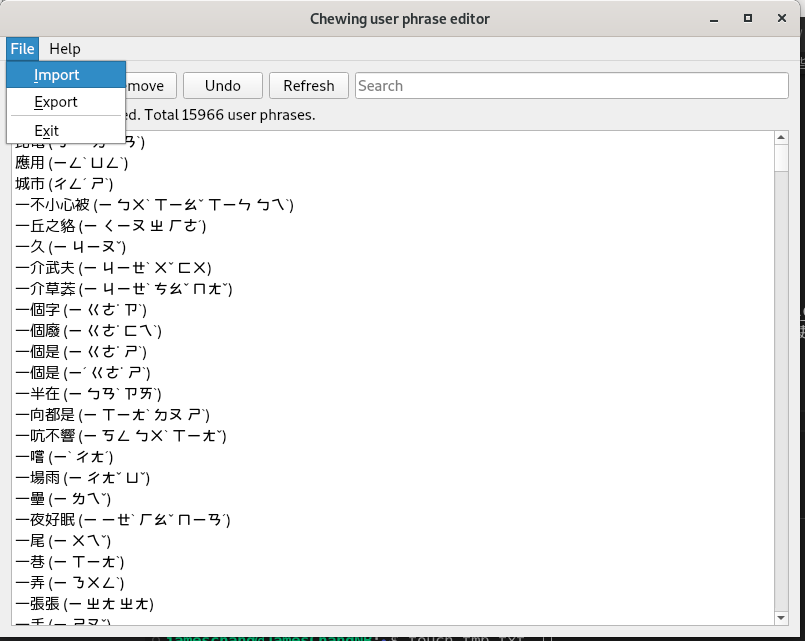Focus the Search input field
Image resolution: width=805 pixels, height=641 pixels.
coord(571,85)
